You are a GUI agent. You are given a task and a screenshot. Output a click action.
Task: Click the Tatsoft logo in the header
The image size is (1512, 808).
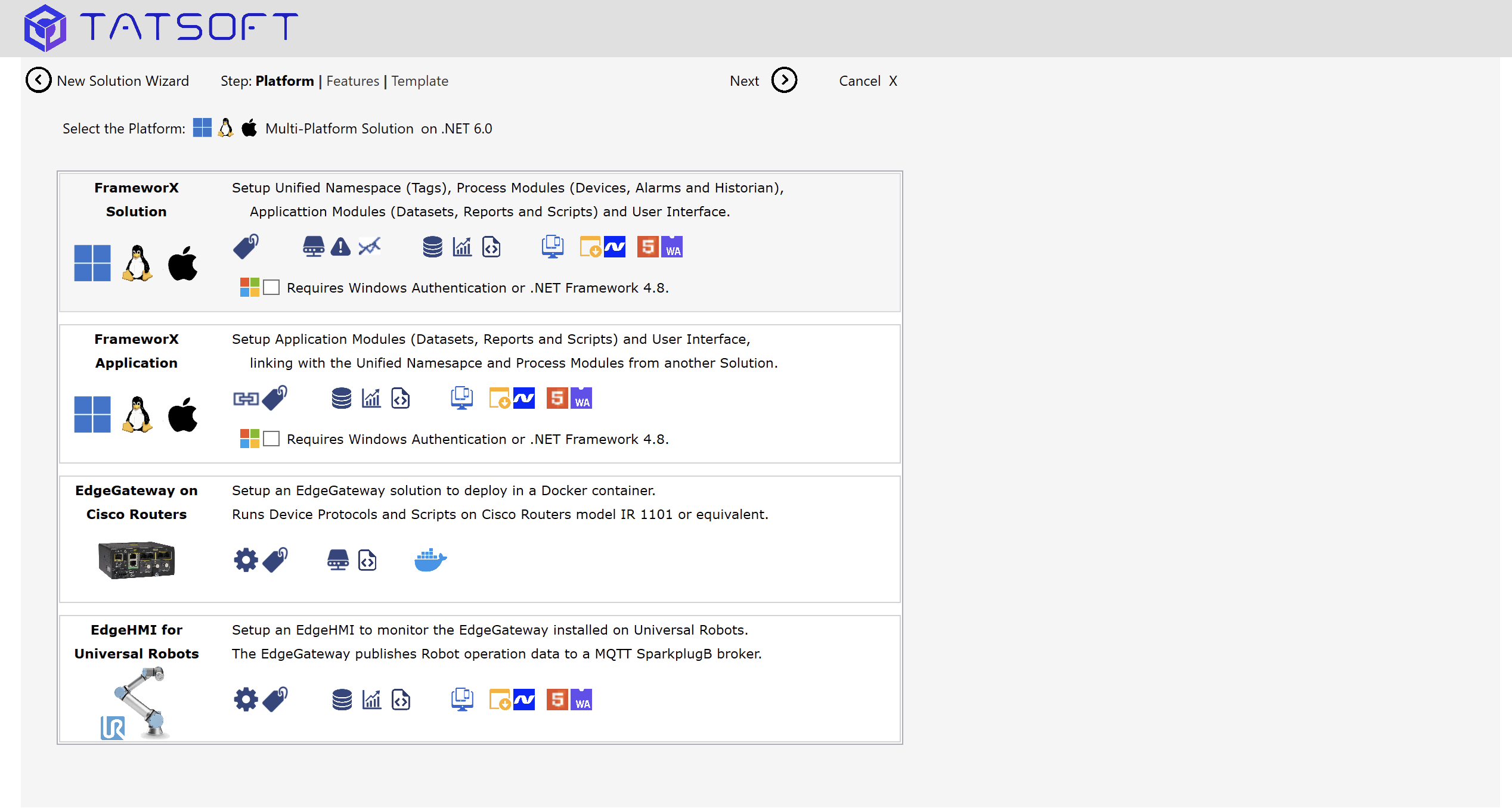[161, 27]
